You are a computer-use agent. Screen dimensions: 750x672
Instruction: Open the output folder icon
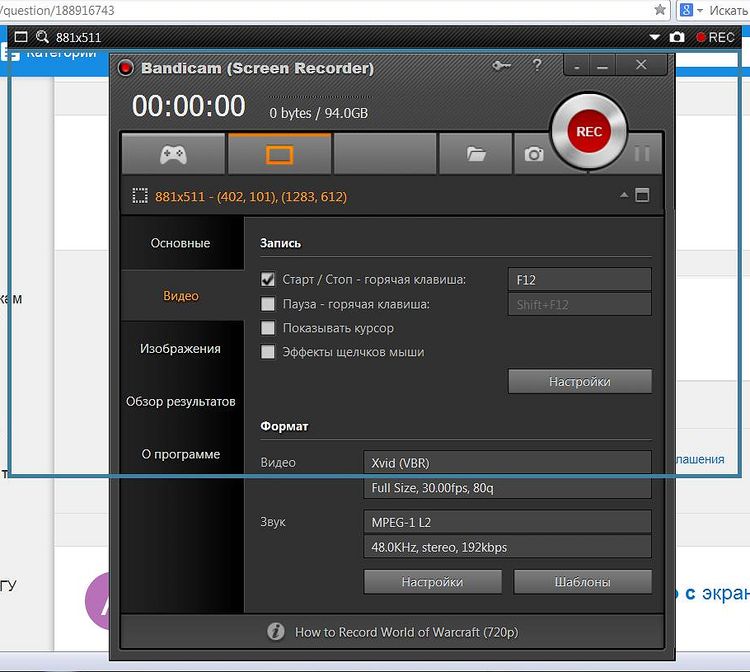476,155
